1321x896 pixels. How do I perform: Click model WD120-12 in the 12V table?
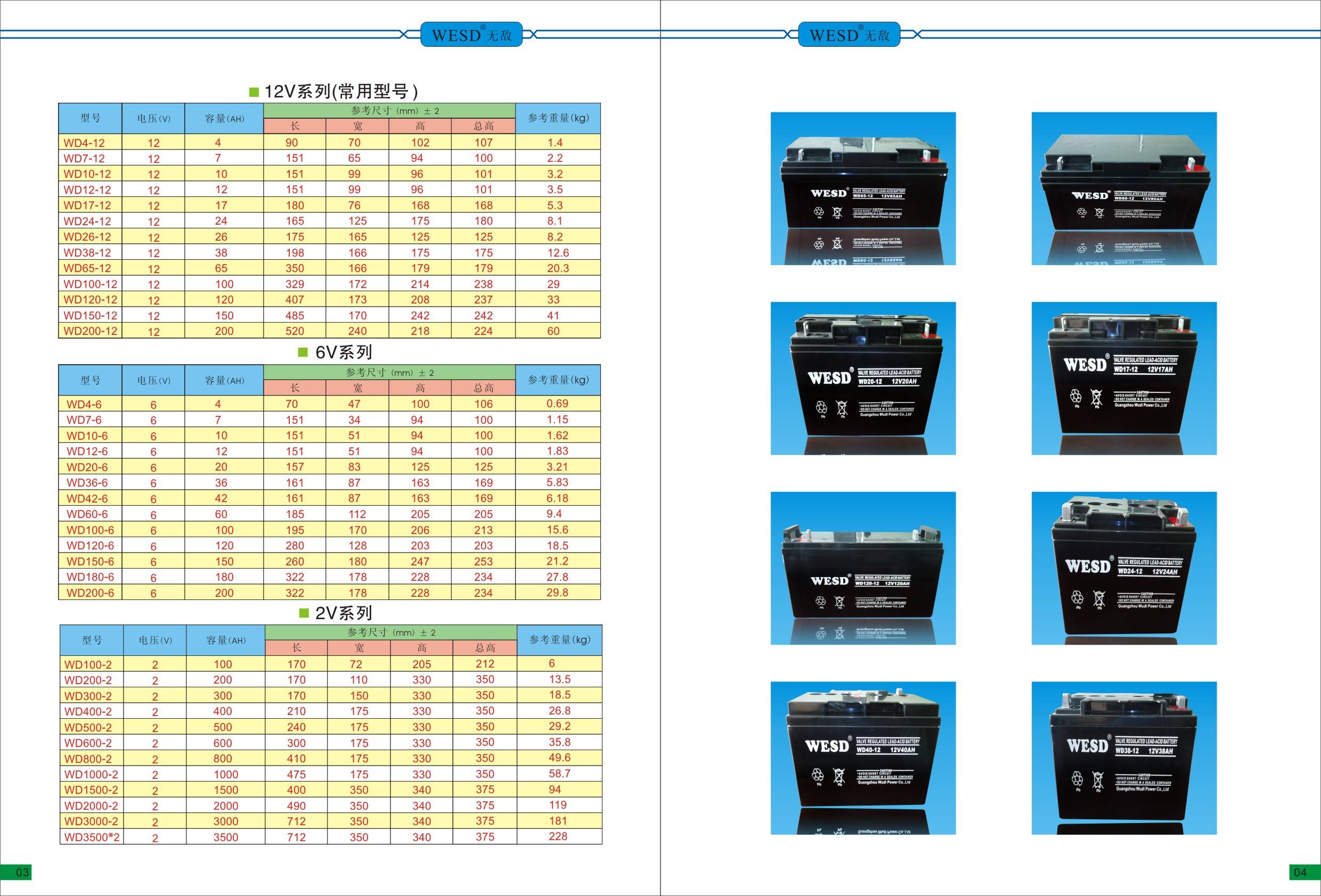91,299
